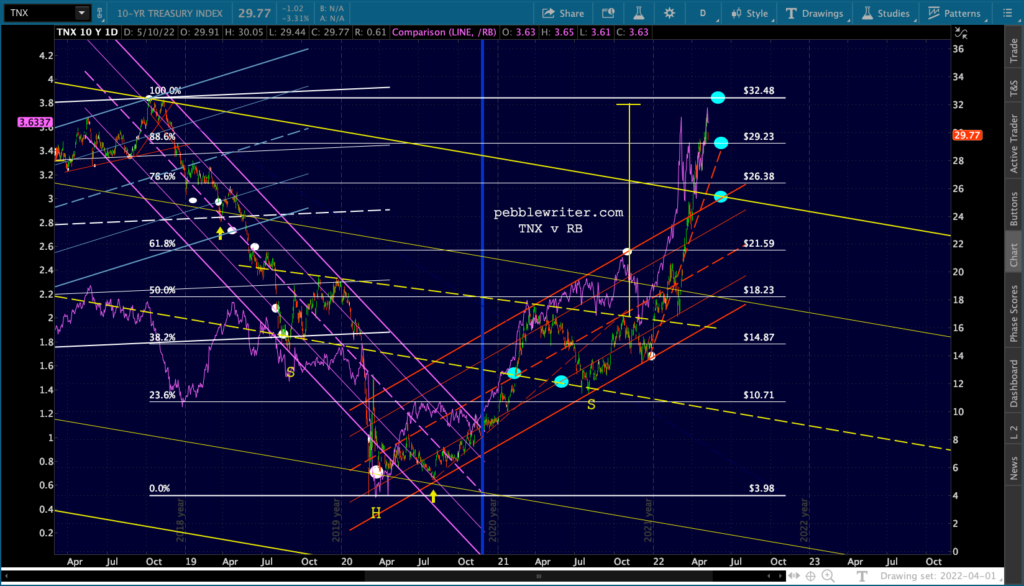Open chart settings gear icon
Viewport: 1024px width, 586px height.
(669, 13)
